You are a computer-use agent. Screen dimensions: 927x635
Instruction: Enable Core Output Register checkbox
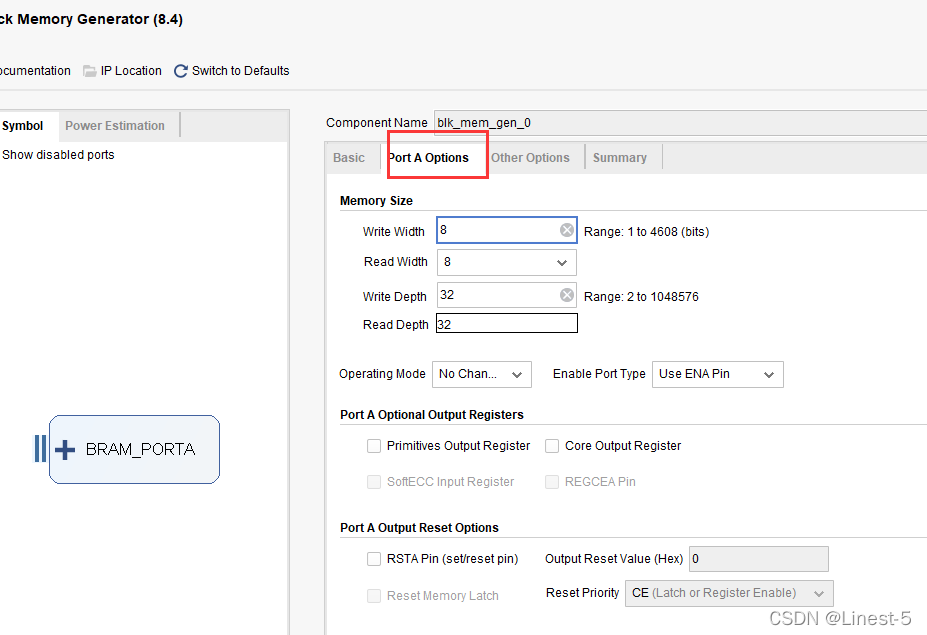[552, 446]
